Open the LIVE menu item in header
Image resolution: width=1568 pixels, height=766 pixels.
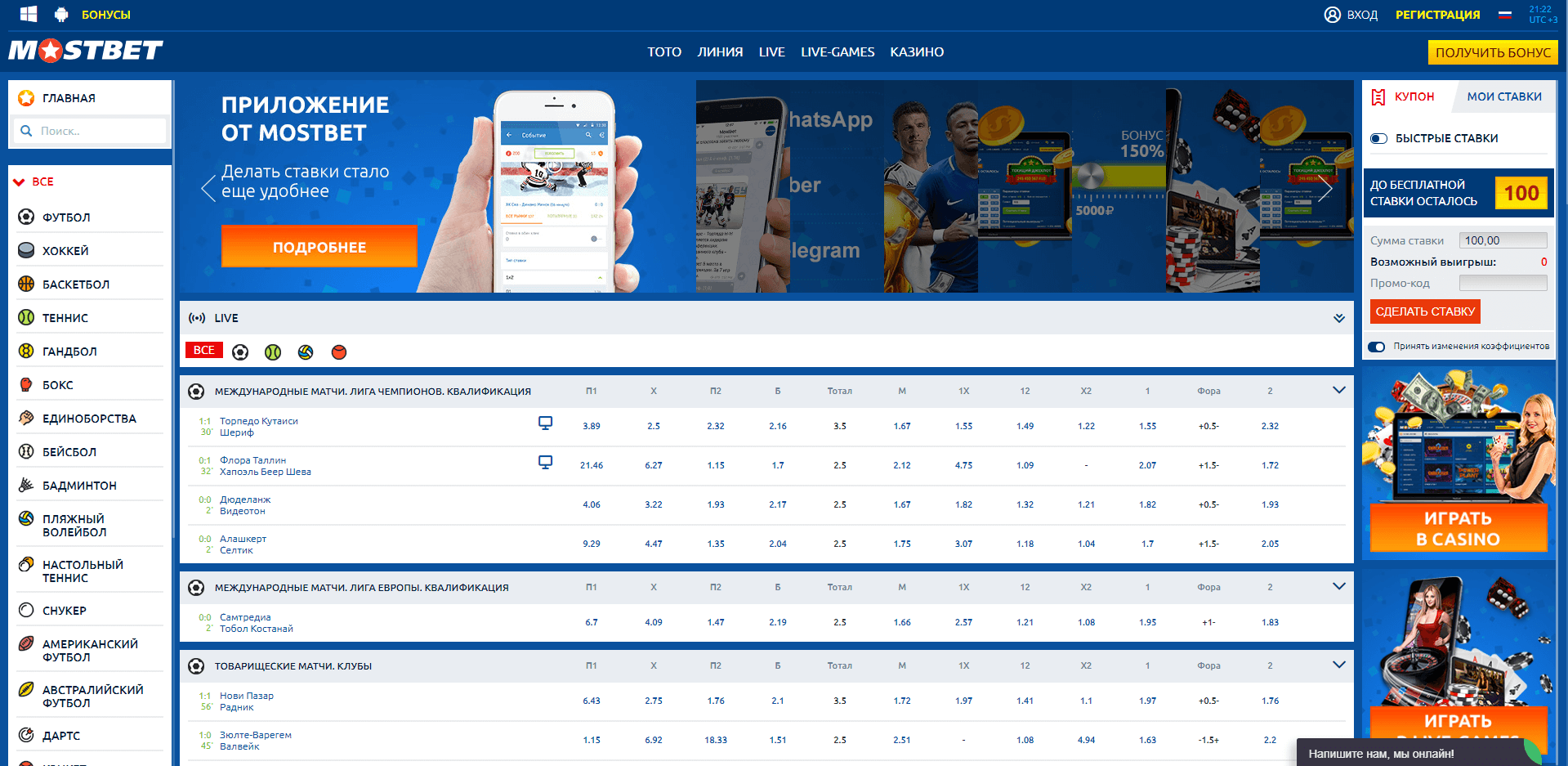coord(771,52)
